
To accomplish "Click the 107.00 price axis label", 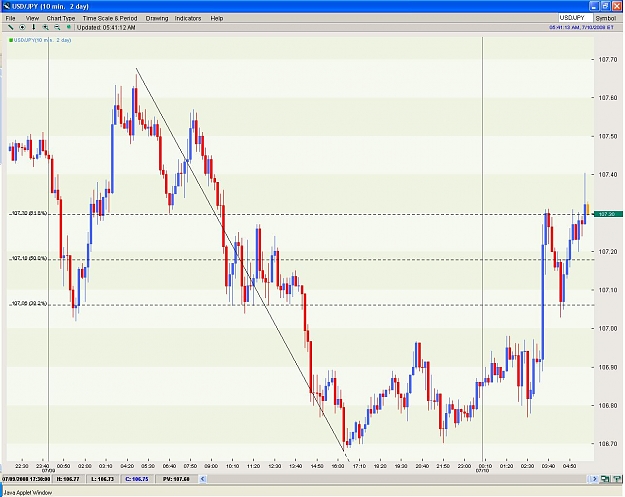I will pyautogui.click(x=608, y=328).
